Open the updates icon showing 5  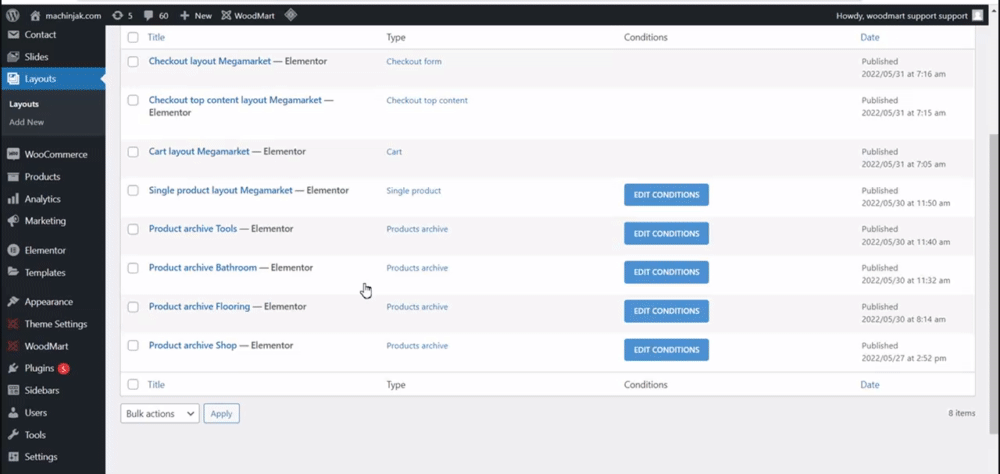(x=117, y=15)
